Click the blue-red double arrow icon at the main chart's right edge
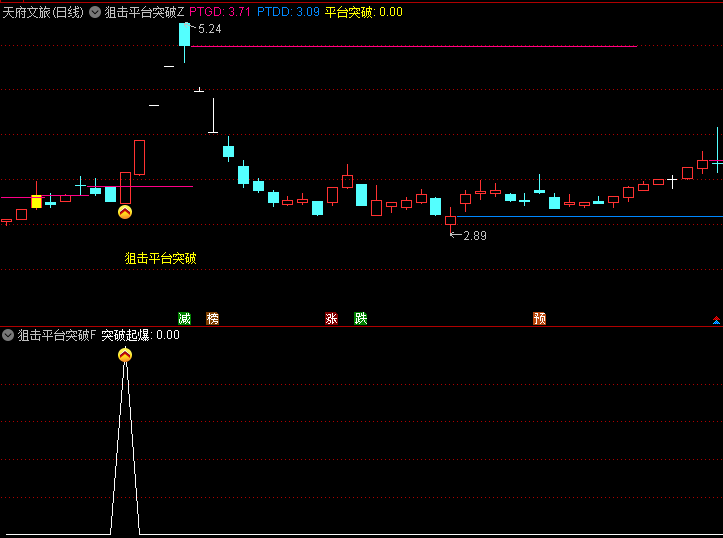723x538 pixels. point(716,320)
